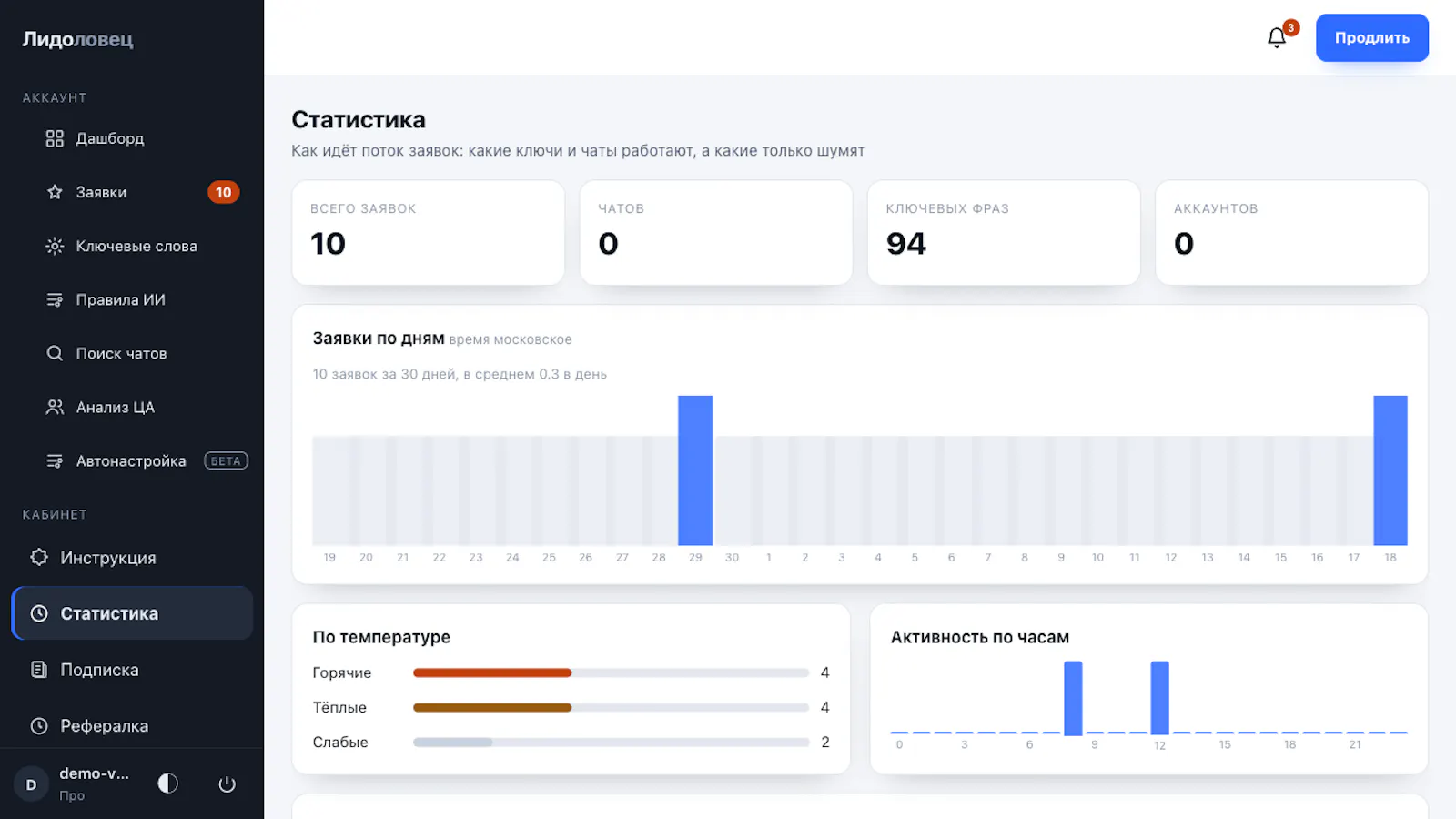Image resolution: width=1456 pixels, height=819 pixels.
Task: Open the notifications bell icon
Action: tap(1277, 37)
